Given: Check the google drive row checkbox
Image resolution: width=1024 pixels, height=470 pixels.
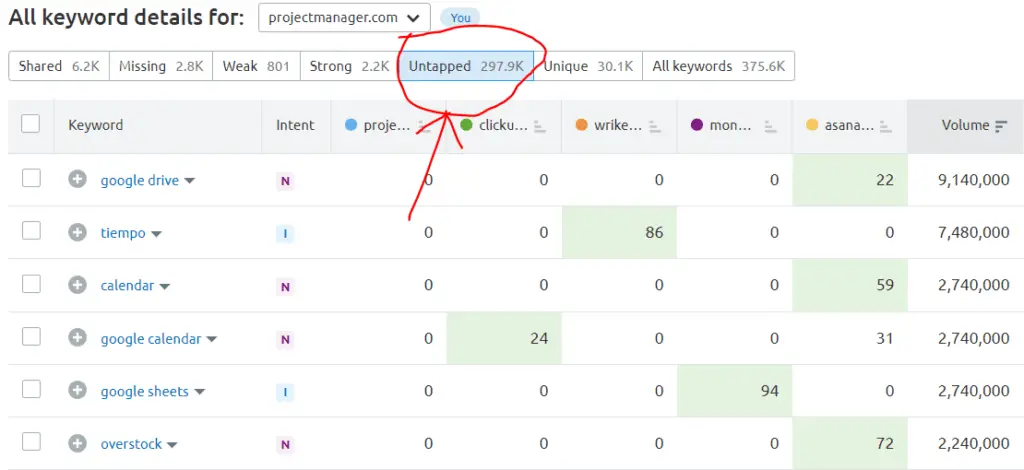Looking at the screenshot, I should click(31, 178).
